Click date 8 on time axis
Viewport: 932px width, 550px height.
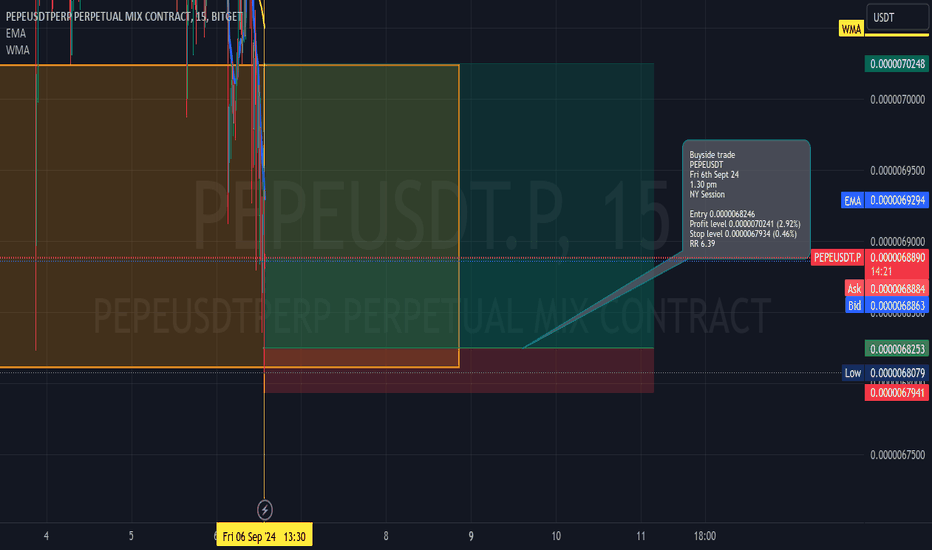point(386,536)
